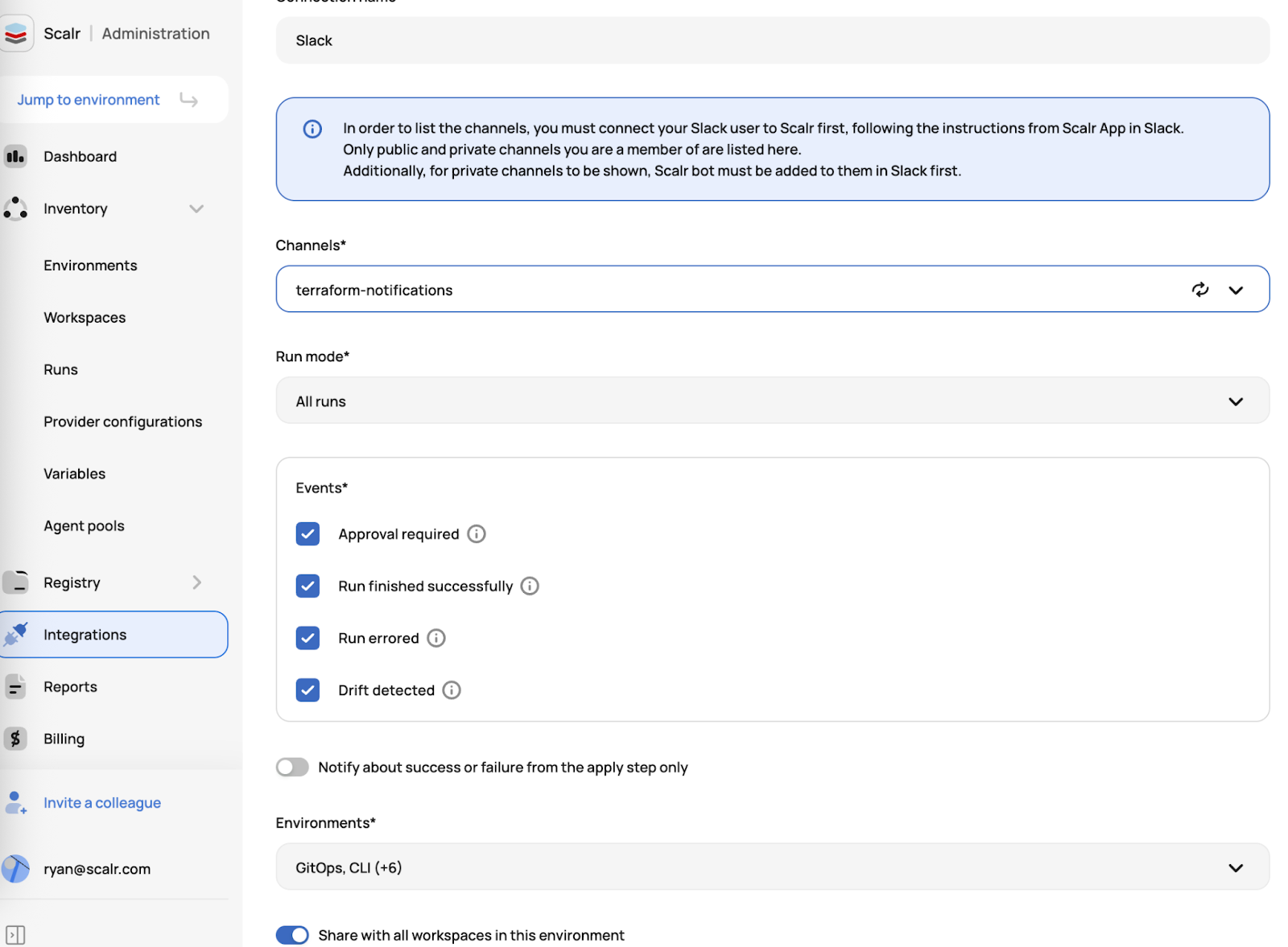Click the Dashboard bar chart icon
The width and height of the screenshot is (1288, 947).
(15, 156)
